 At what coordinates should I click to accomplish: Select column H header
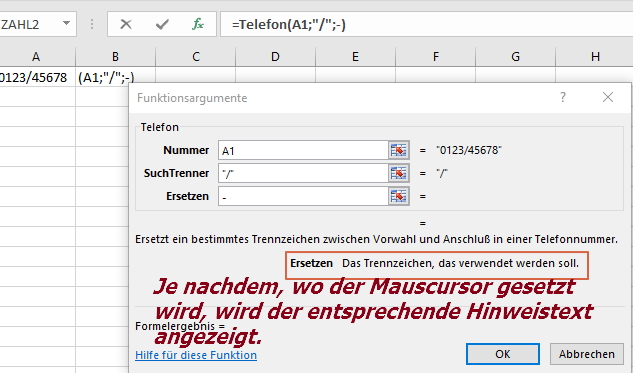(595, 57)
